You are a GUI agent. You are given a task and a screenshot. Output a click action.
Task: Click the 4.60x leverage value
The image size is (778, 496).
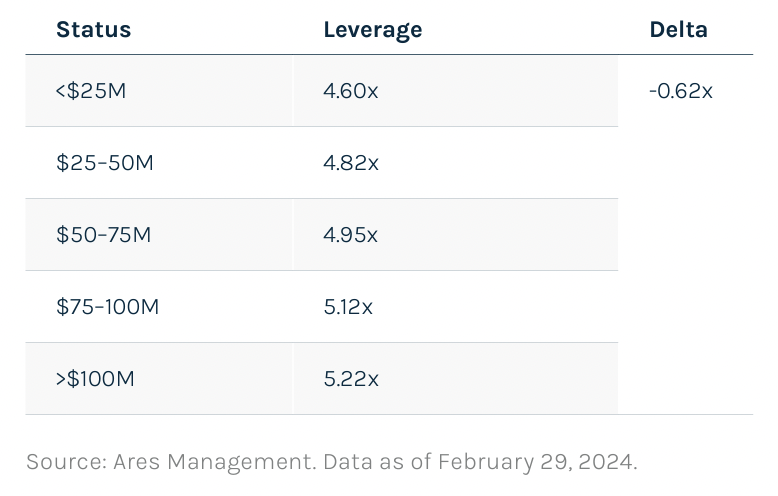pyautogui.click(x=351, y=91)
